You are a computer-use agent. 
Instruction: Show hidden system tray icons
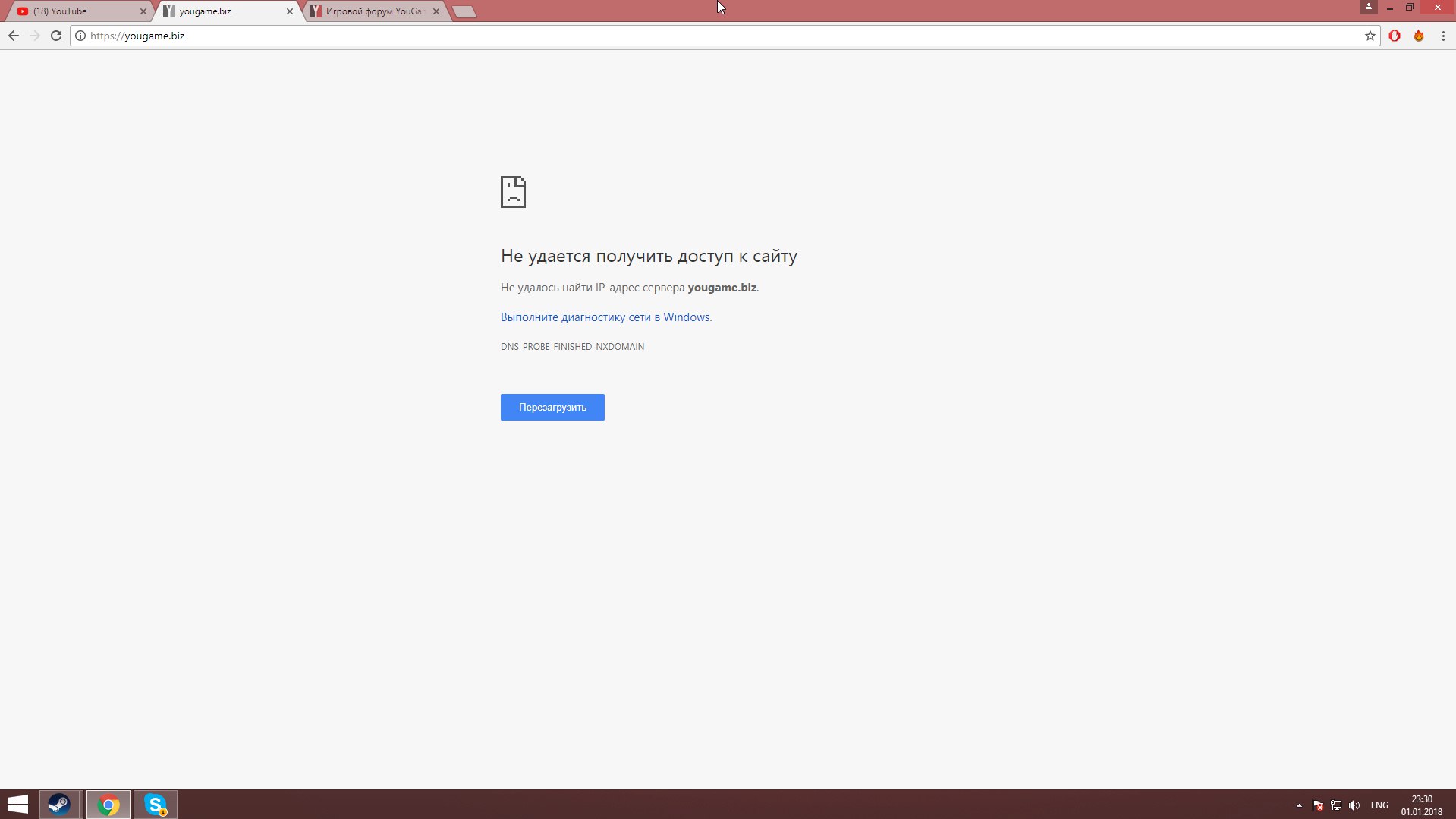click(x=1299, y=805)
